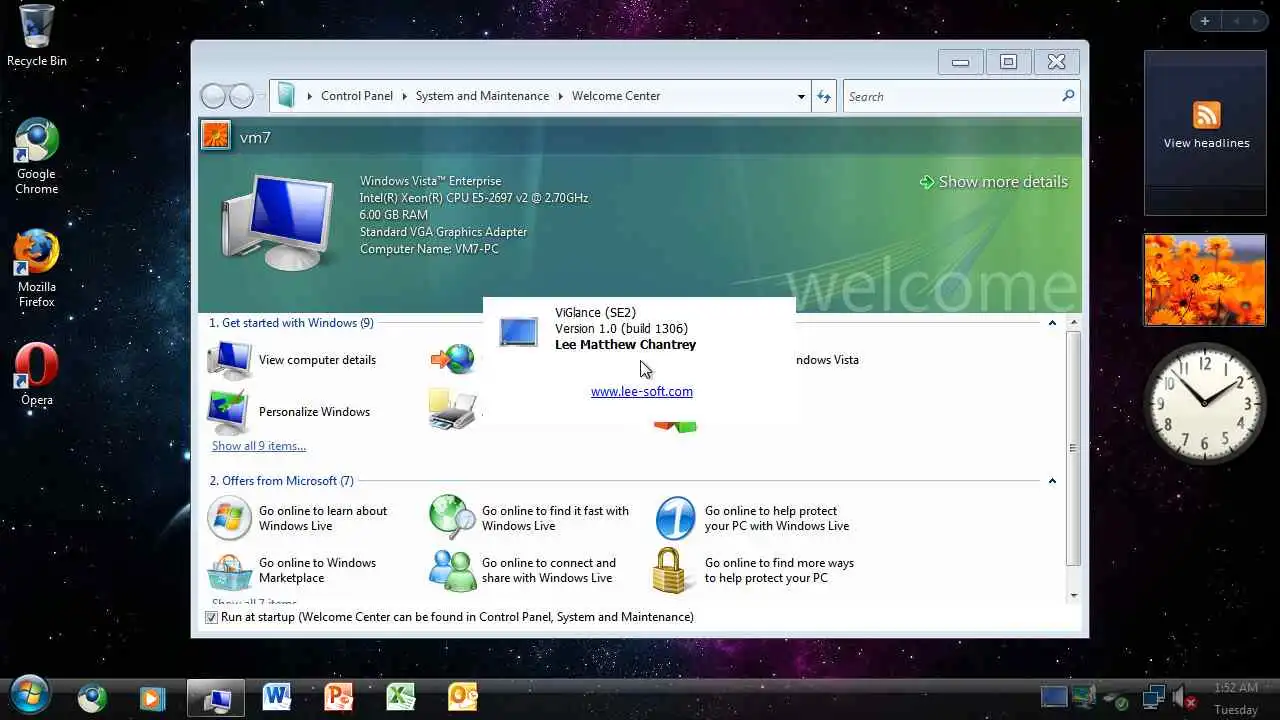Click the vm7 user account picture
1280x720 pixels.
216,135
